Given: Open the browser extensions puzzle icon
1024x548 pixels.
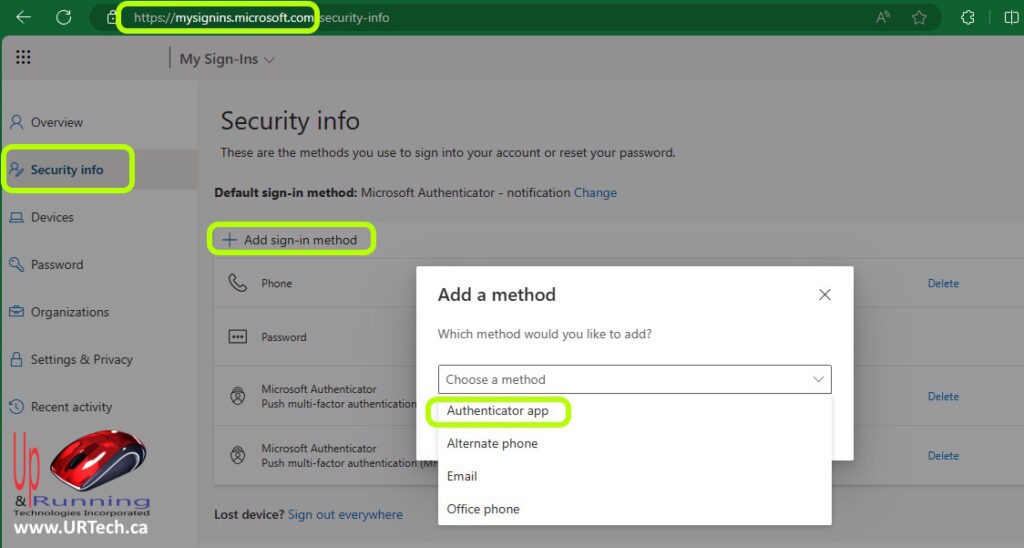Looking at the screenshot, I should coord(967,17).
